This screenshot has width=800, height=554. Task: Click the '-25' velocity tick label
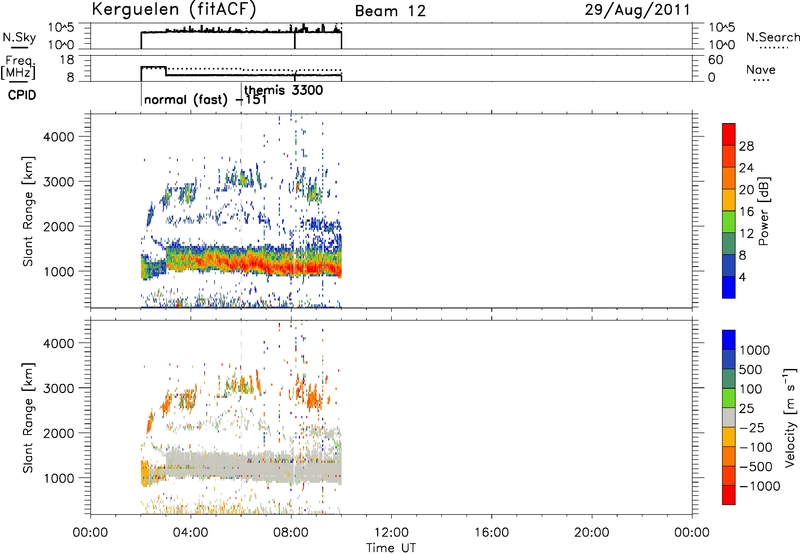pyautogui.click(x=751, y=428)
